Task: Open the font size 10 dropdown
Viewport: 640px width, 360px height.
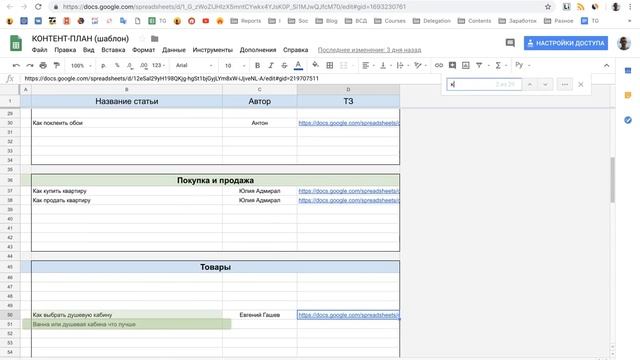Action: tap(235, 65)
